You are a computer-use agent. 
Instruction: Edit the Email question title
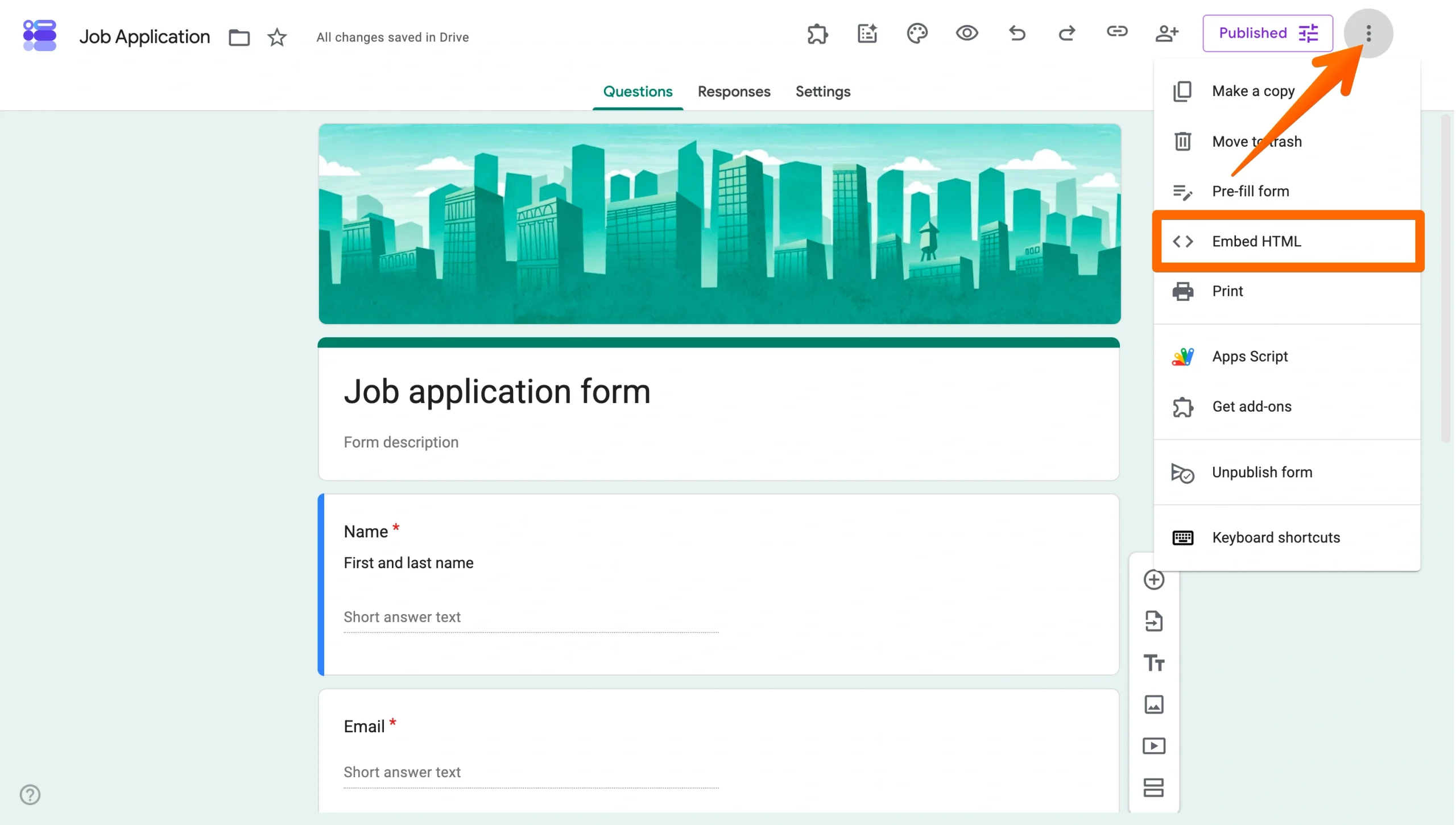tap(364, 727)
